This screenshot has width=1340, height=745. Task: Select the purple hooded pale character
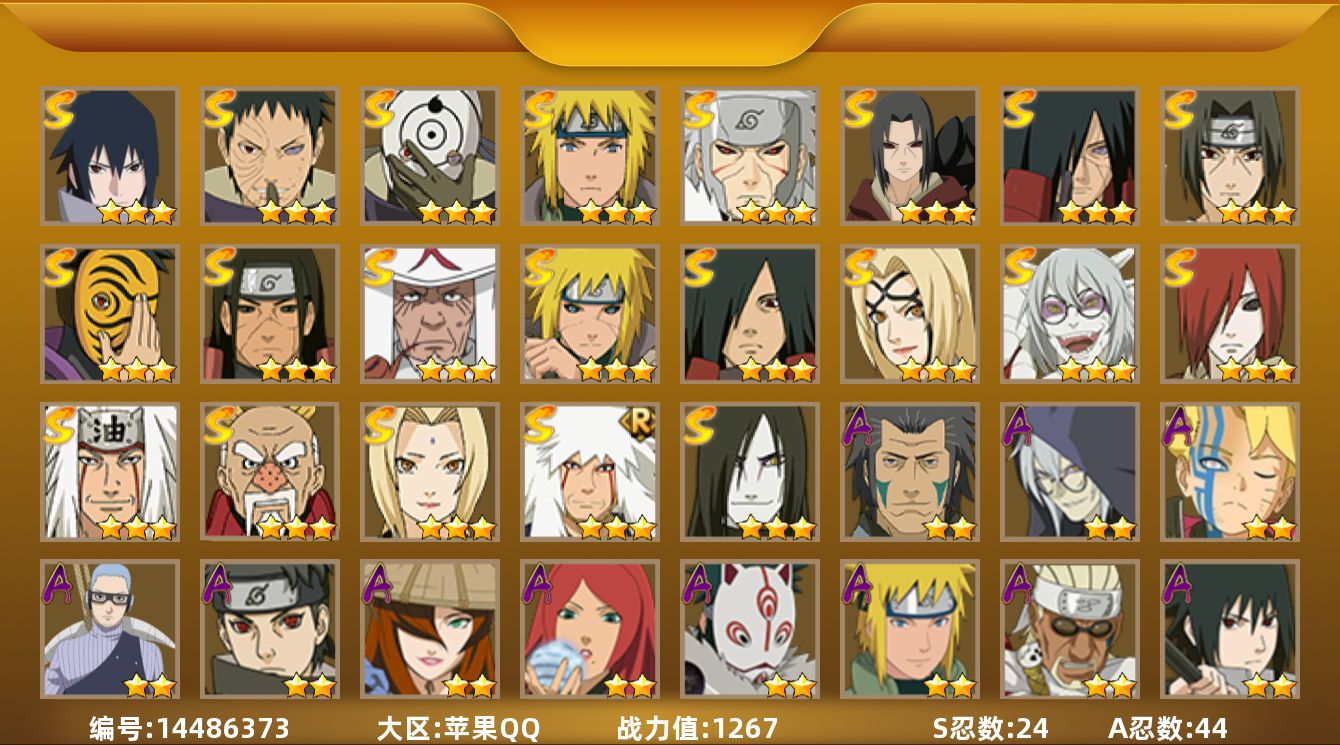[x=1069, y=471]
